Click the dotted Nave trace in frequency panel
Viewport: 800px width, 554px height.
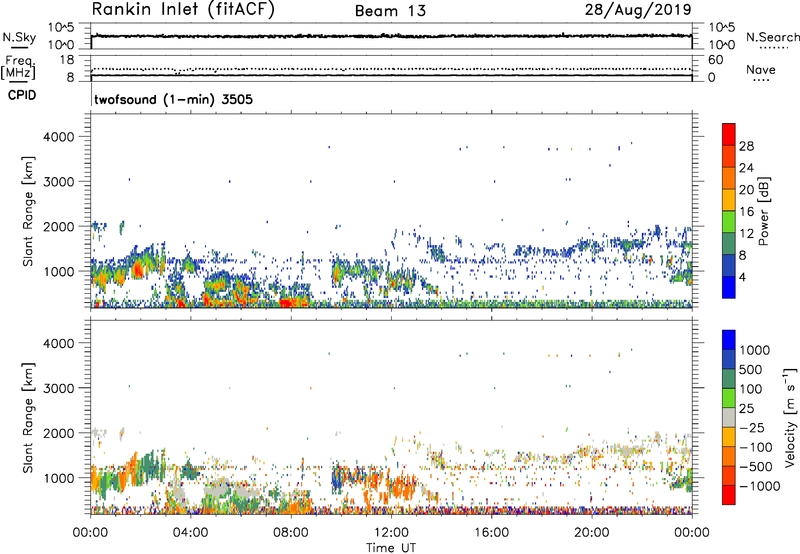tap(391, 69)
